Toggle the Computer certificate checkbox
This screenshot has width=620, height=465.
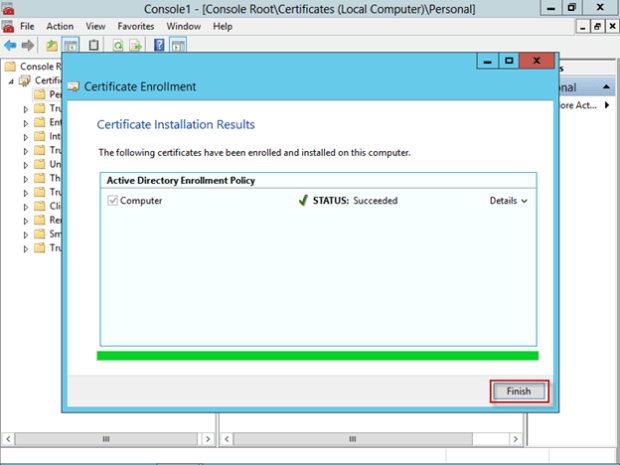point(112,200)
